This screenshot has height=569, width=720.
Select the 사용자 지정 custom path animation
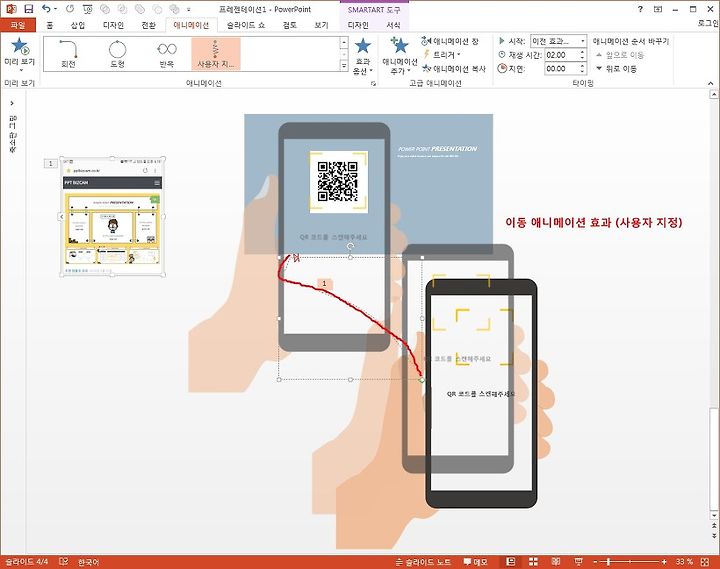click(216, 54)
